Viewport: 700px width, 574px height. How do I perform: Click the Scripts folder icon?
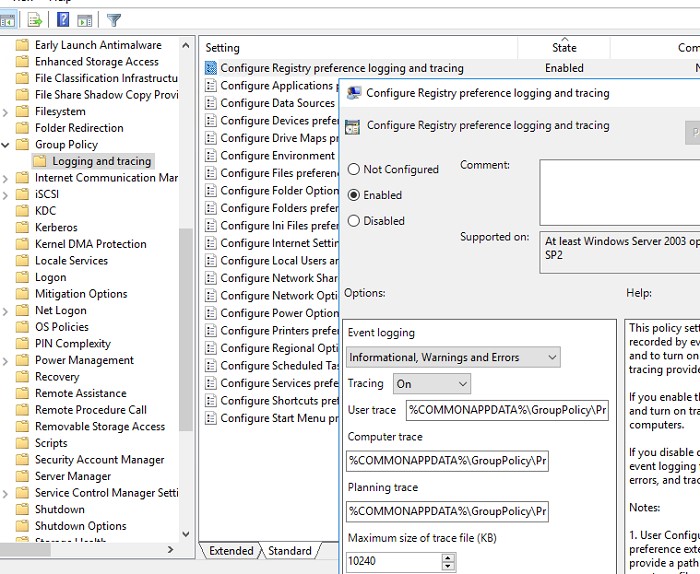tap(22, 443)
